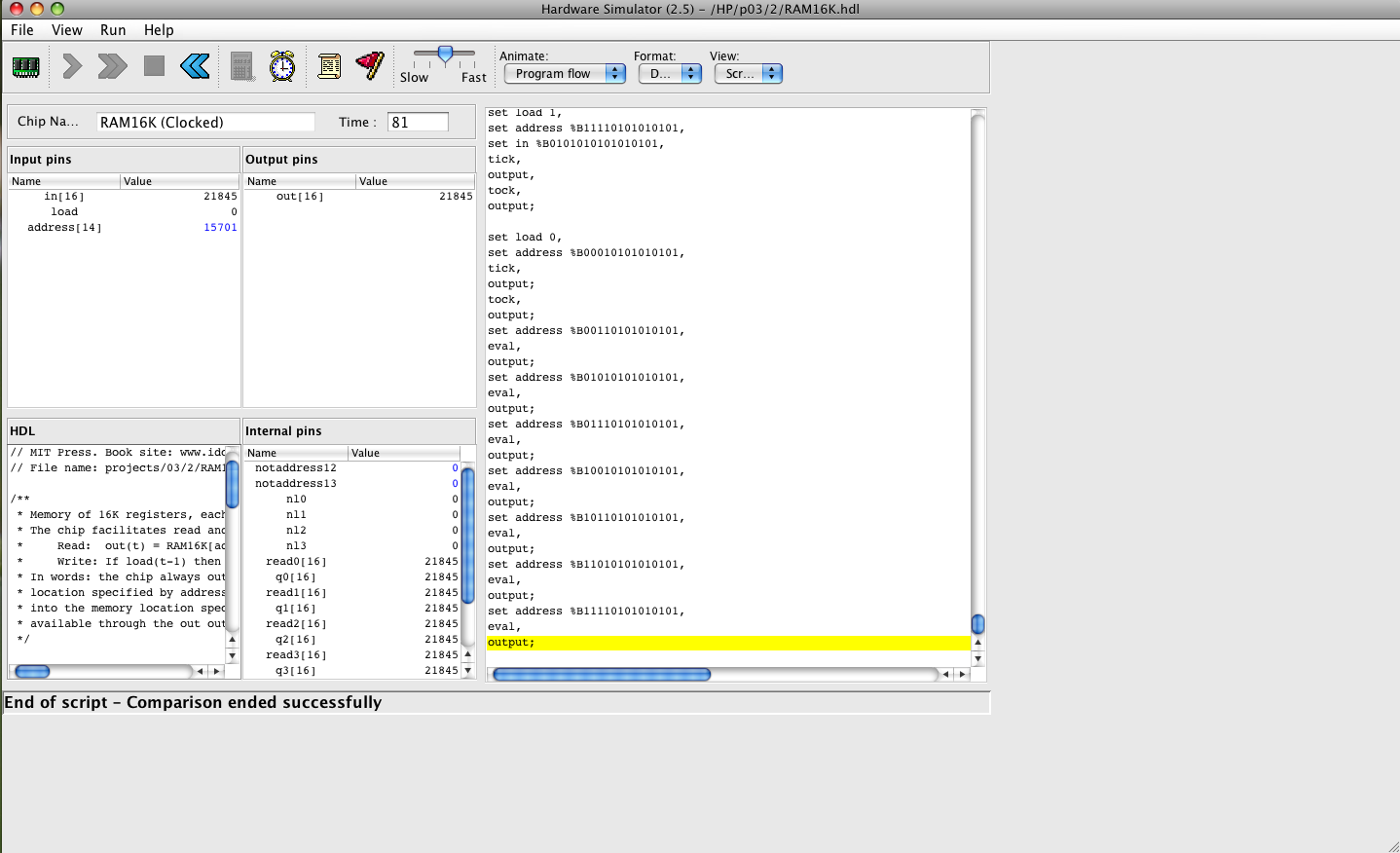Stop the simulation with Stop icon
1400x853 pixels.
click(154, 66)
